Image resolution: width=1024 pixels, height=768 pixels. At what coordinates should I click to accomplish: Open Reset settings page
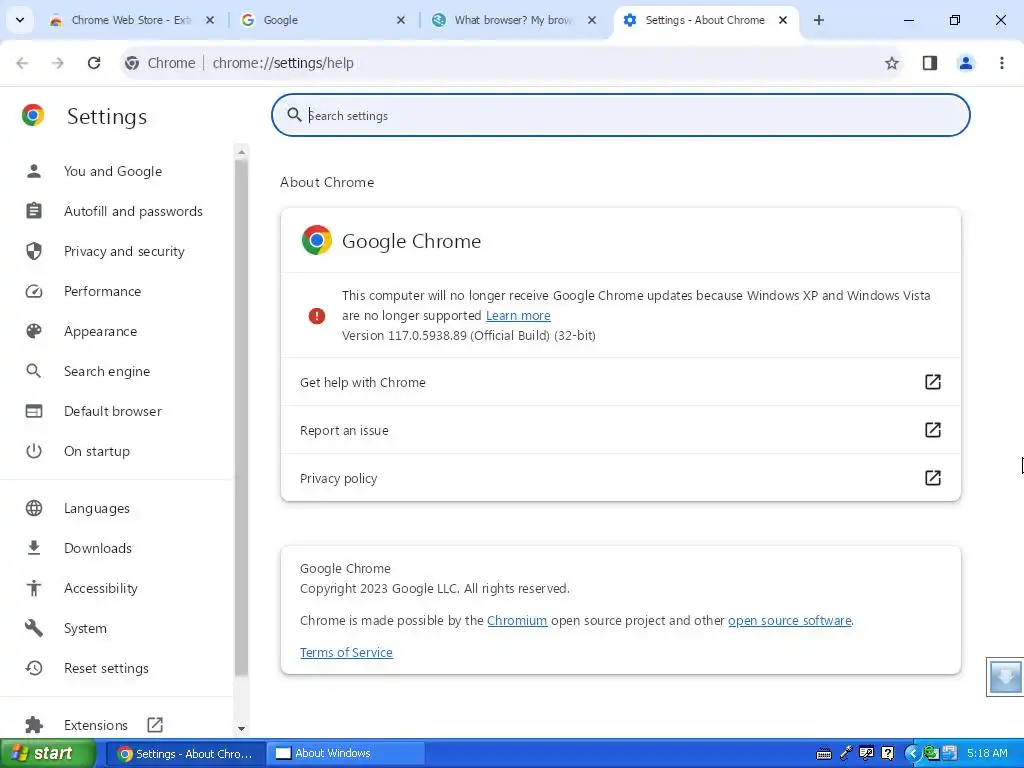coord(106,668)
